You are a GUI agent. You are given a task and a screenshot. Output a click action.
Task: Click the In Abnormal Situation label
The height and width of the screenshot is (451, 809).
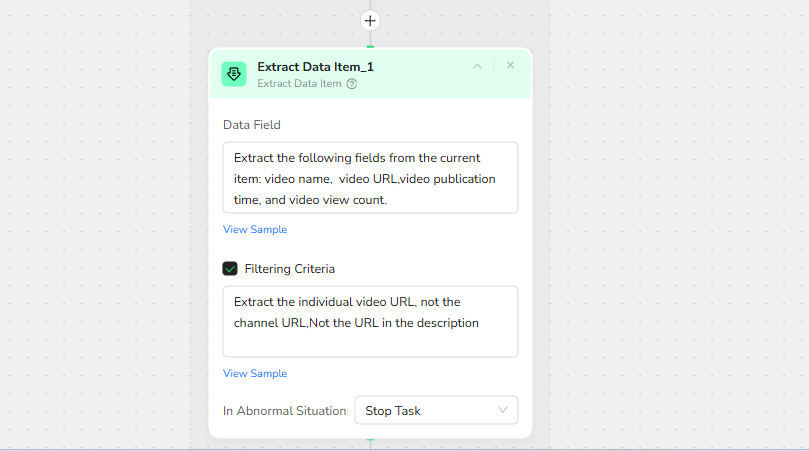(285, 410)
